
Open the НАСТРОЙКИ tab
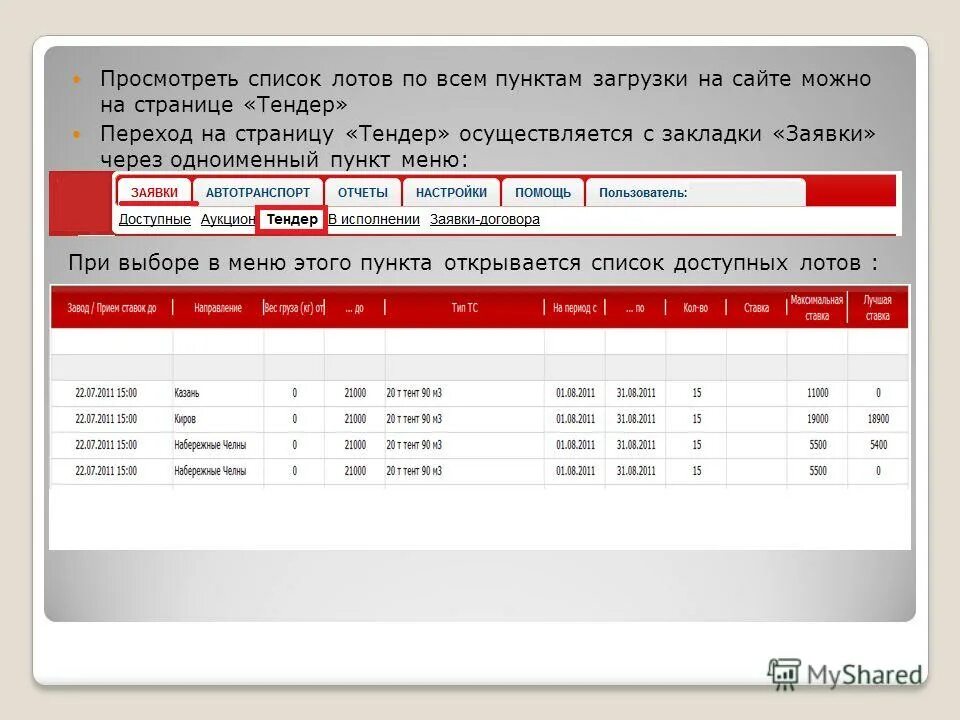pos(450,191)
